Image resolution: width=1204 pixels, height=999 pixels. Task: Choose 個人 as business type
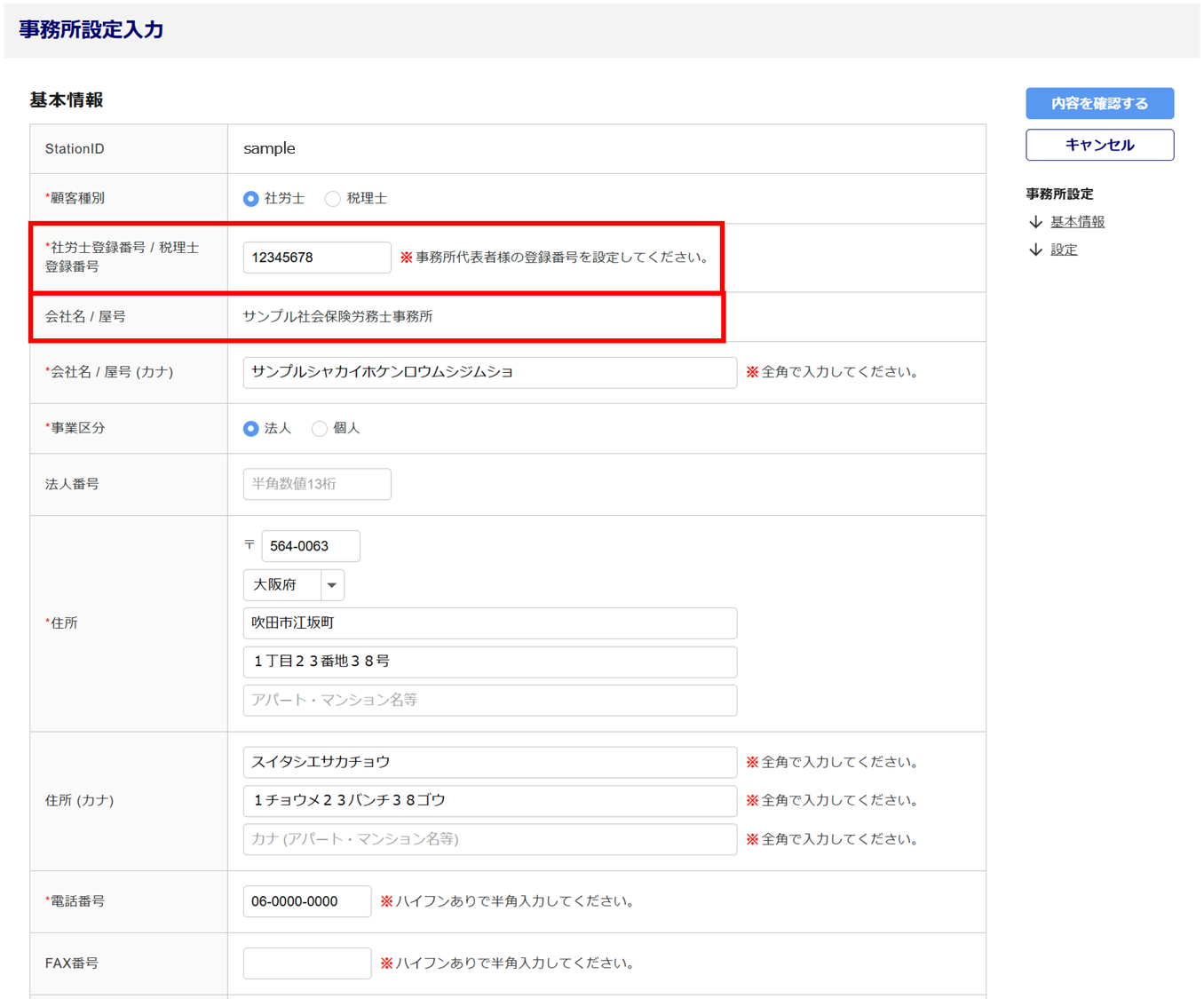(320, 429)
